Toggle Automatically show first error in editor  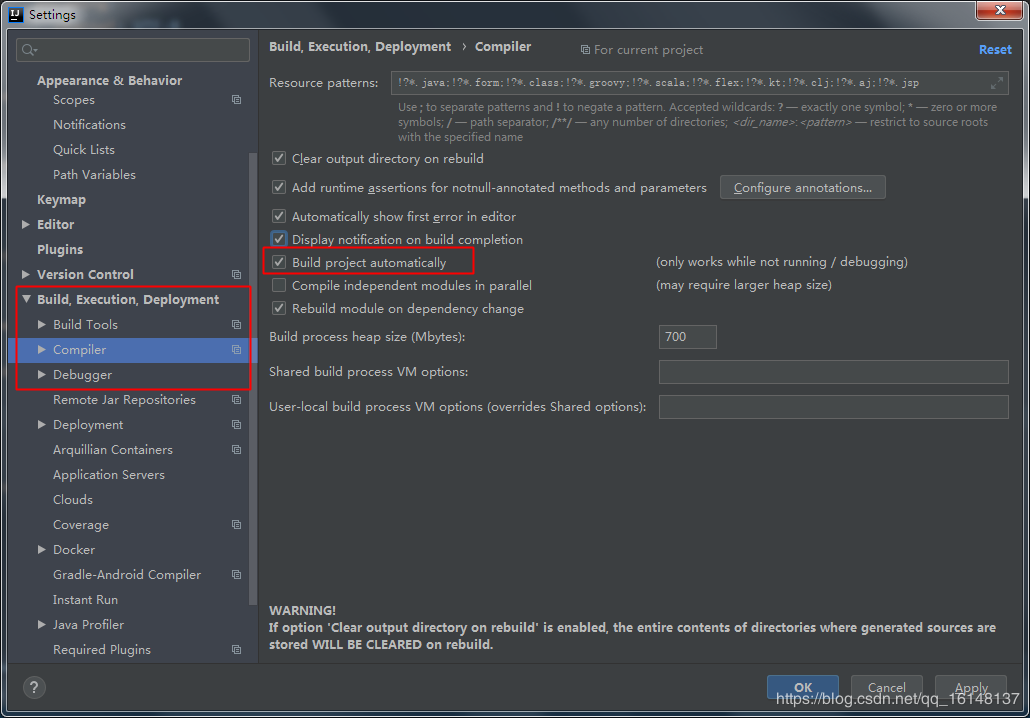click(x=279, y=216)
